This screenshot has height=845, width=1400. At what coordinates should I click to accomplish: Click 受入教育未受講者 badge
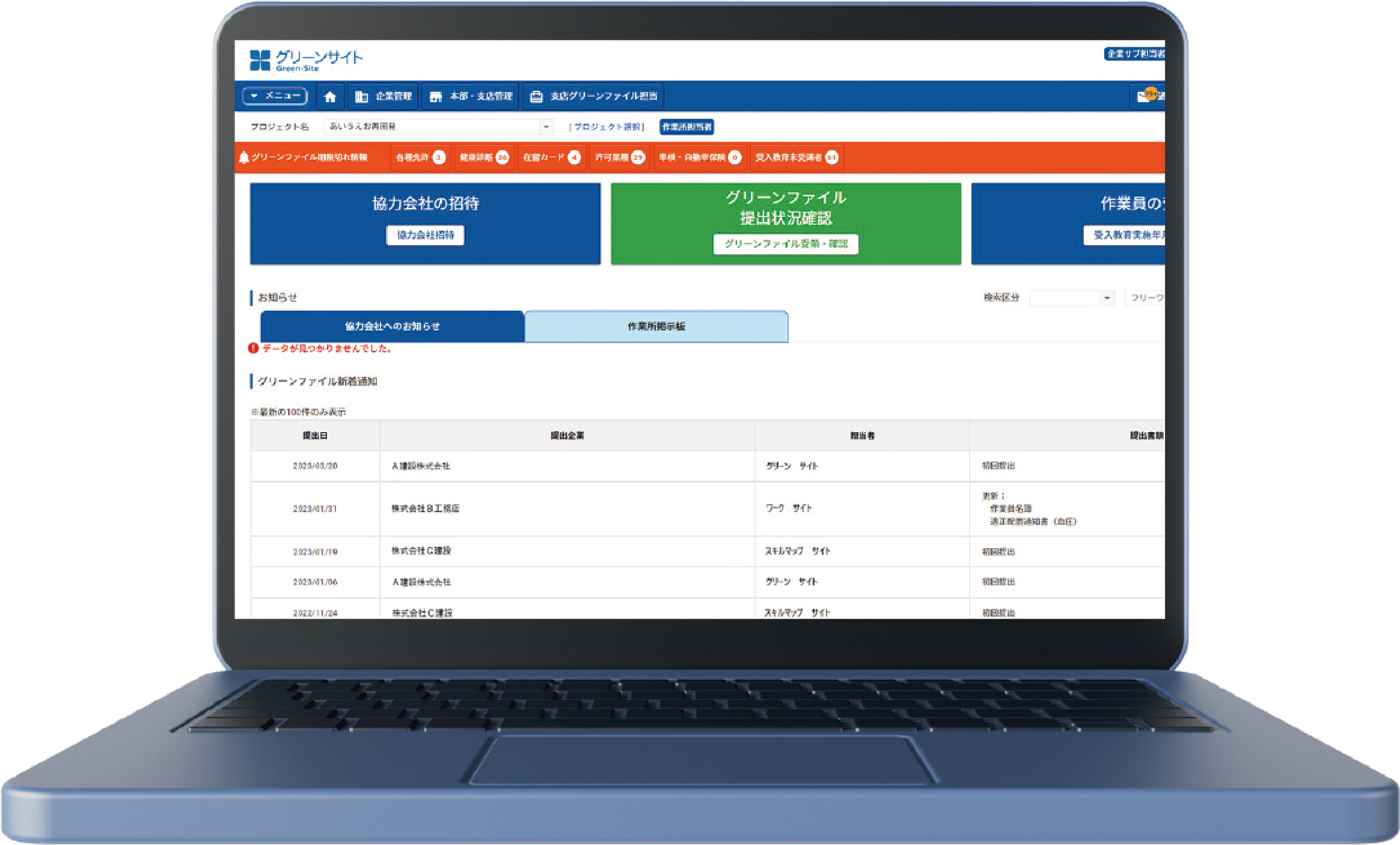click(796, 157)
